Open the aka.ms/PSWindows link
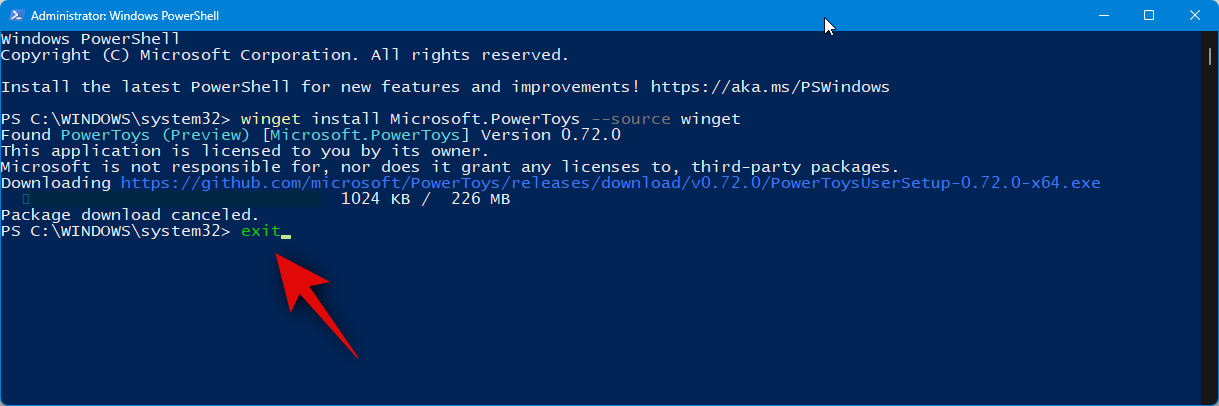Screen dimensions: 1219x406 pos(769,86)
